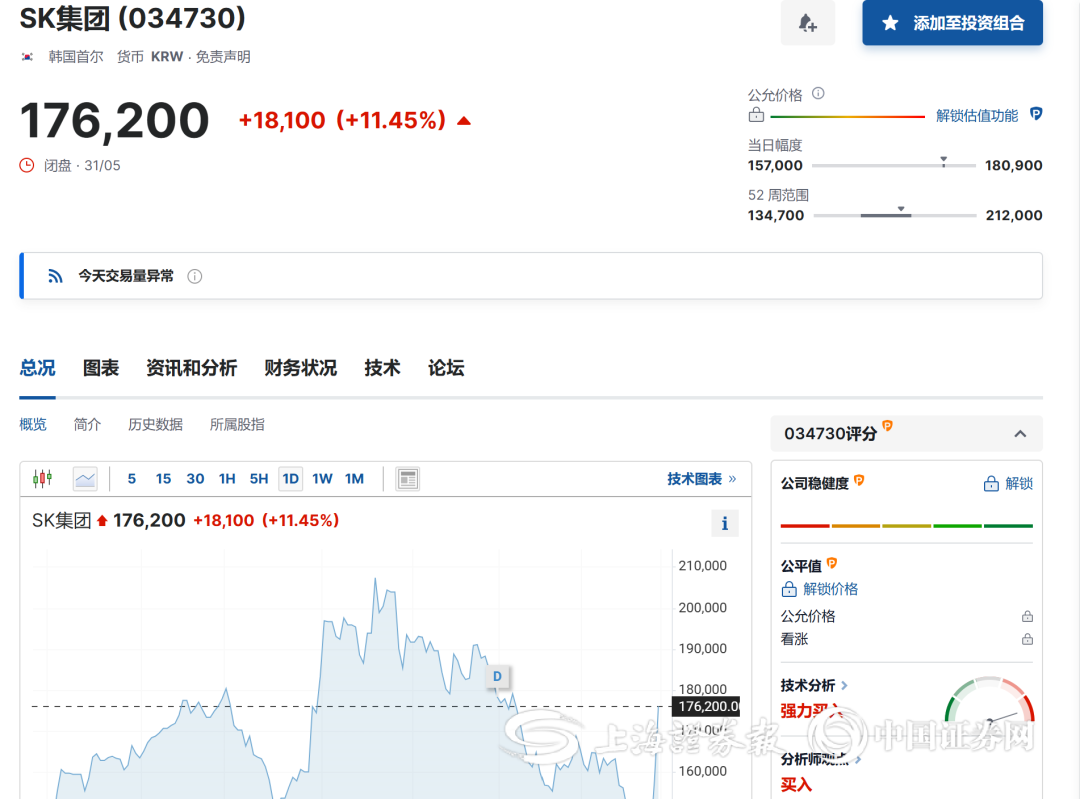Switch to the 图表 tab
Viewport: 1080px width, 799px height.
(x=100, y=368)
